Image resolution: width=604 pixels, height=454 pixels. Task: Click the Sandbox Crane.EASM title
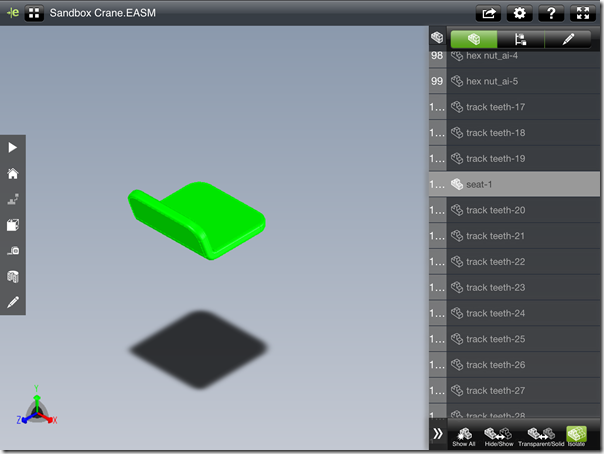[102, 13]
